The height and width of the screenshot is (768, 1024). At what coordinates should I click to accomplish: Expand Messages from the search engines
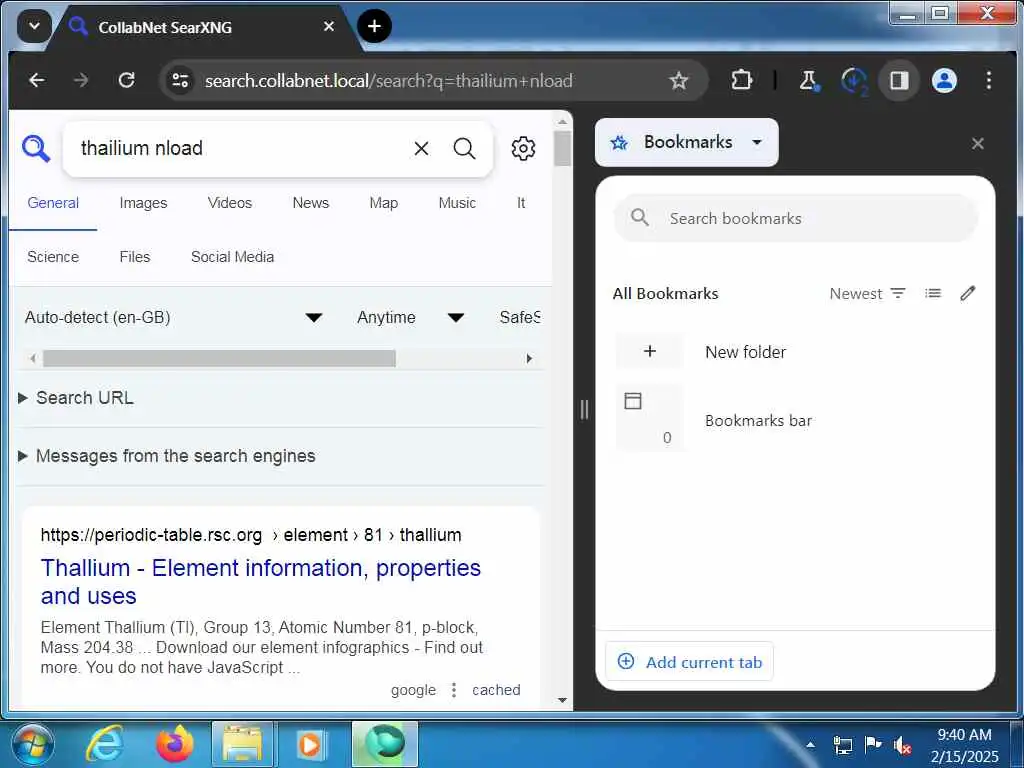click(167, 456)
